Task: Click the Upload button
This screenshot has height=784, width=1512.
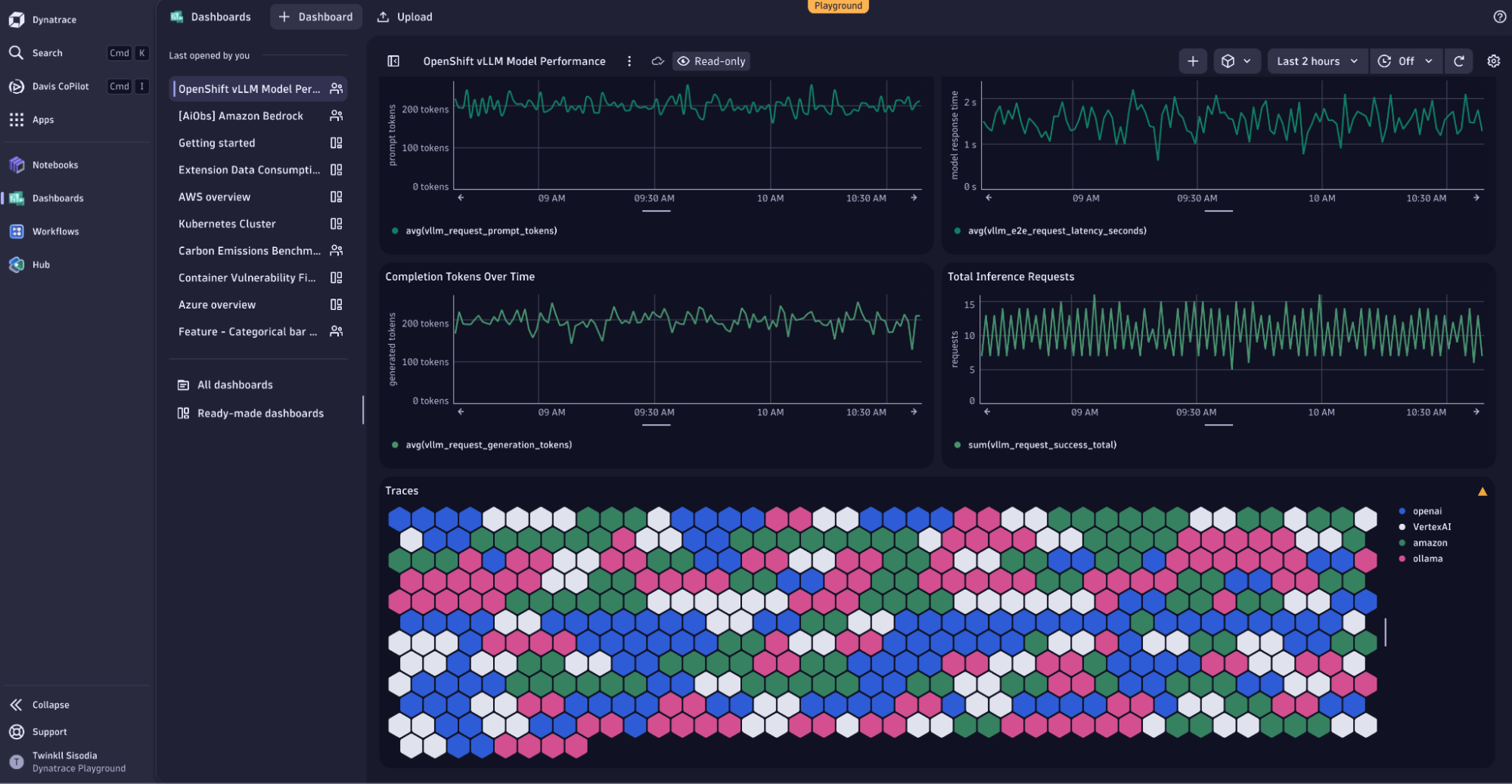Action: pyautogui.click(x=405, y=17)
